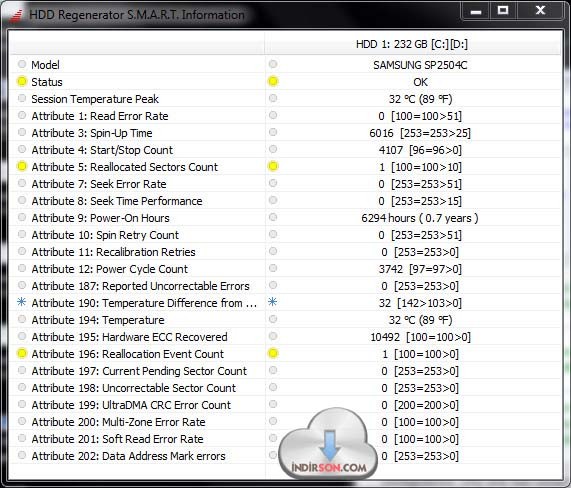Image resolution: width=571 pixels, height=488 pixels.
Task: Click the HDD Regenerator app icon in title bar
Action: [16, 15]
